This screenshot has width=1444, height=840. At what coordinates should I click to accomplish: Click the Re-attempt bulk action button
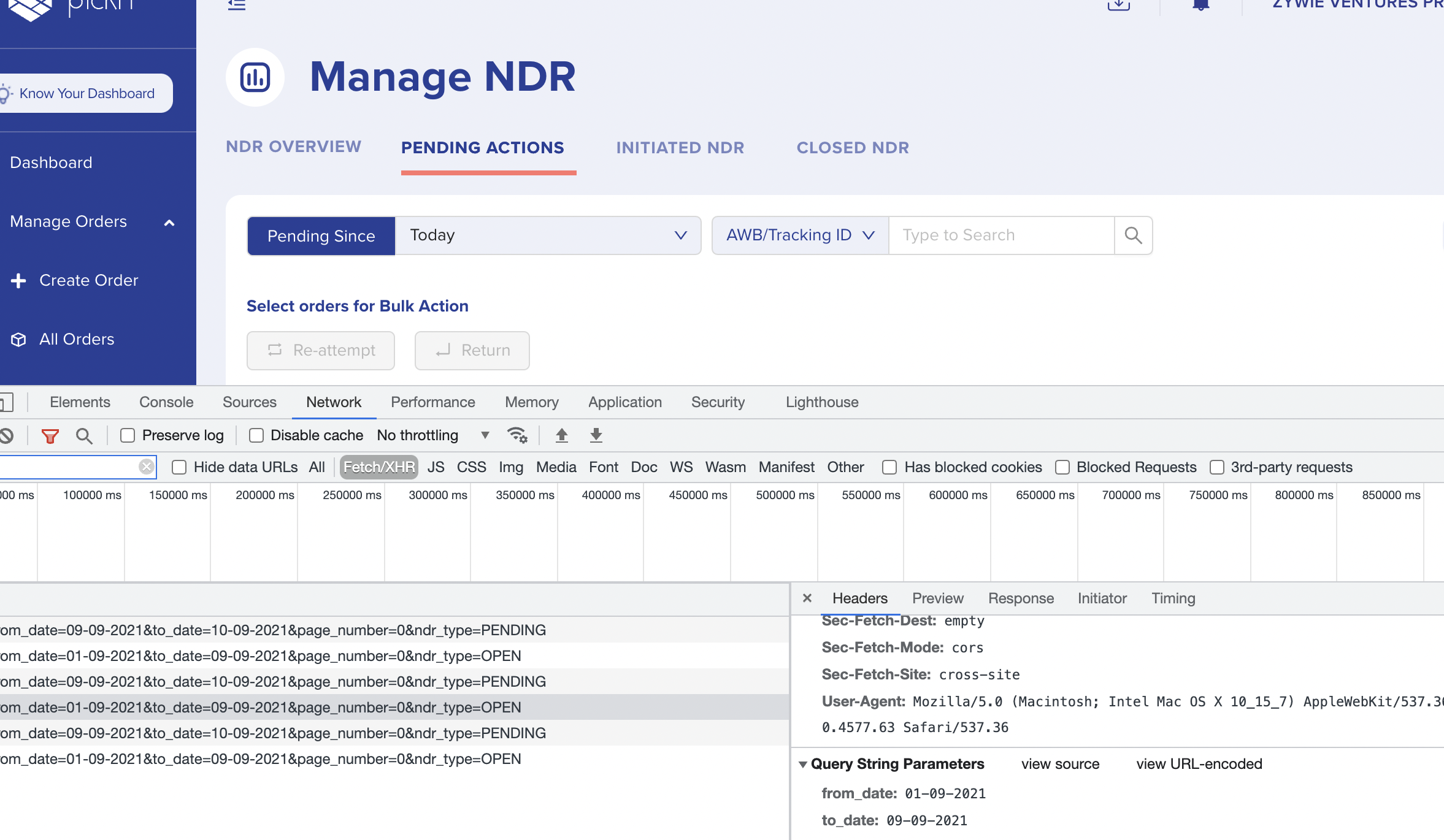tap(321, 351)
